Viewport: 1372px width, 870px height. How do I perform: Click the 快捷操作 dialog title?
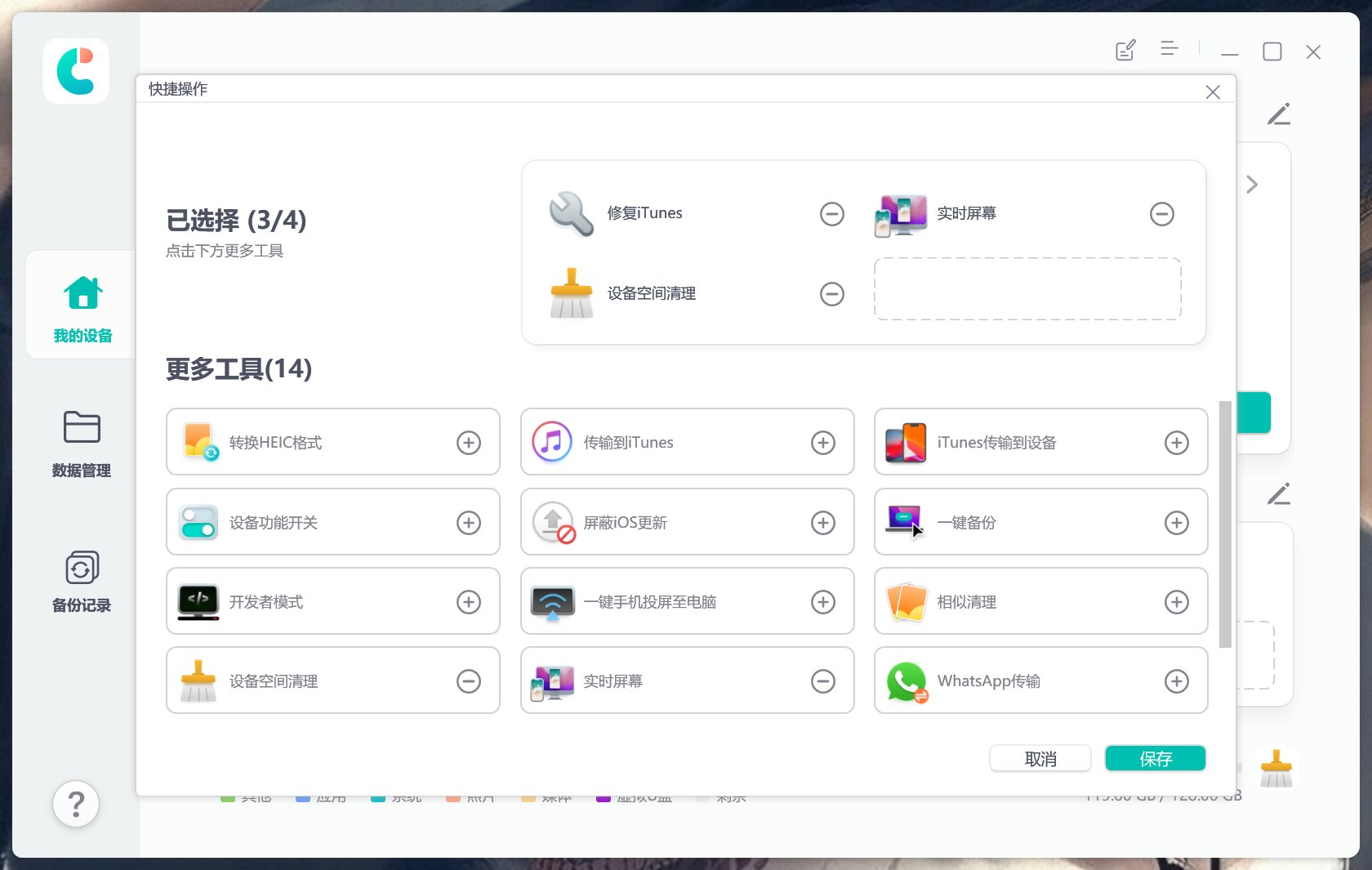tap(178, 89)
